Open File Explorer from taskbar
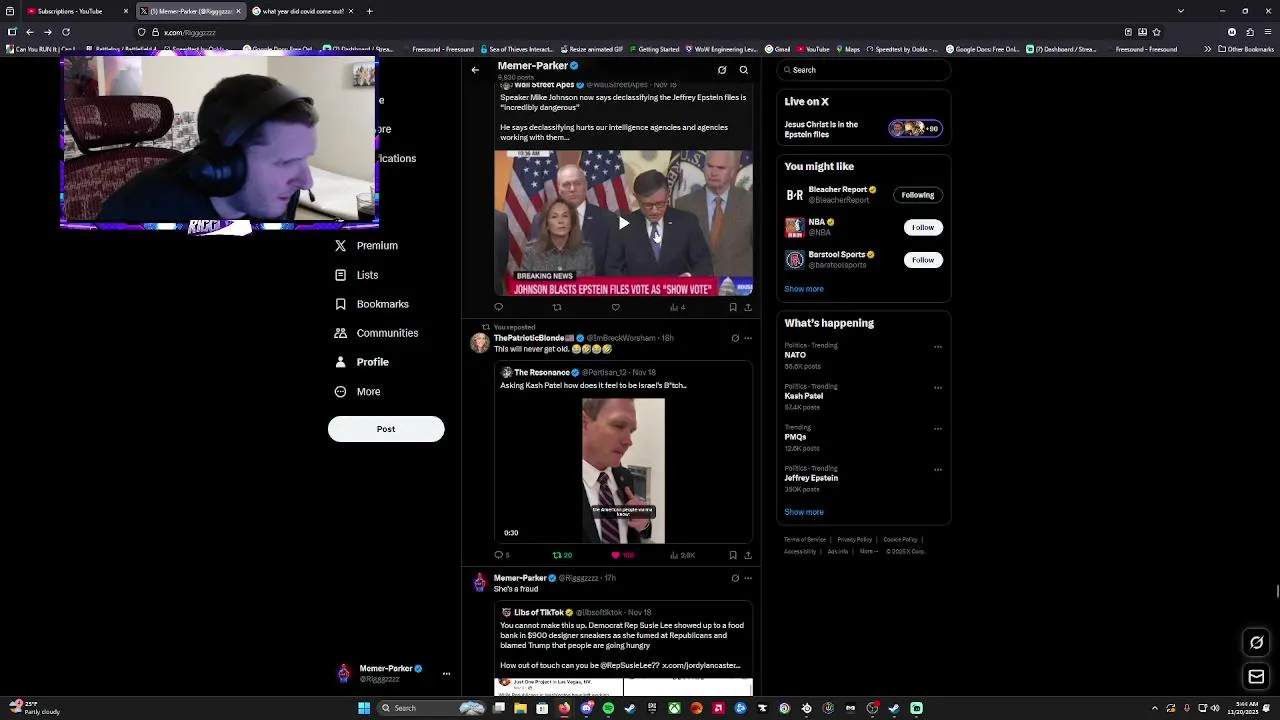1280x720 pixels. click(520, 708)
